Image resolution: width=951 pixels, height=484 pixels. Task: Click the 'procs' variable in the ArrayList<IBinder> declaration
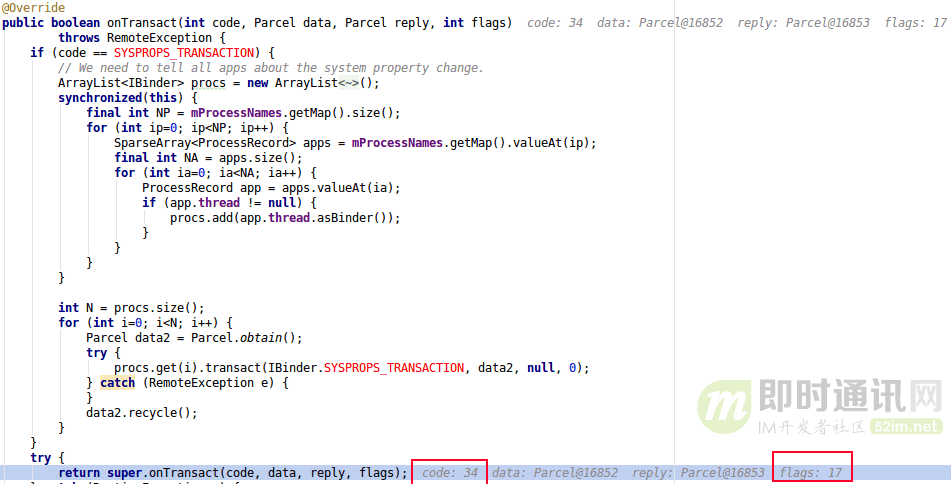click(x=208, y=83)
